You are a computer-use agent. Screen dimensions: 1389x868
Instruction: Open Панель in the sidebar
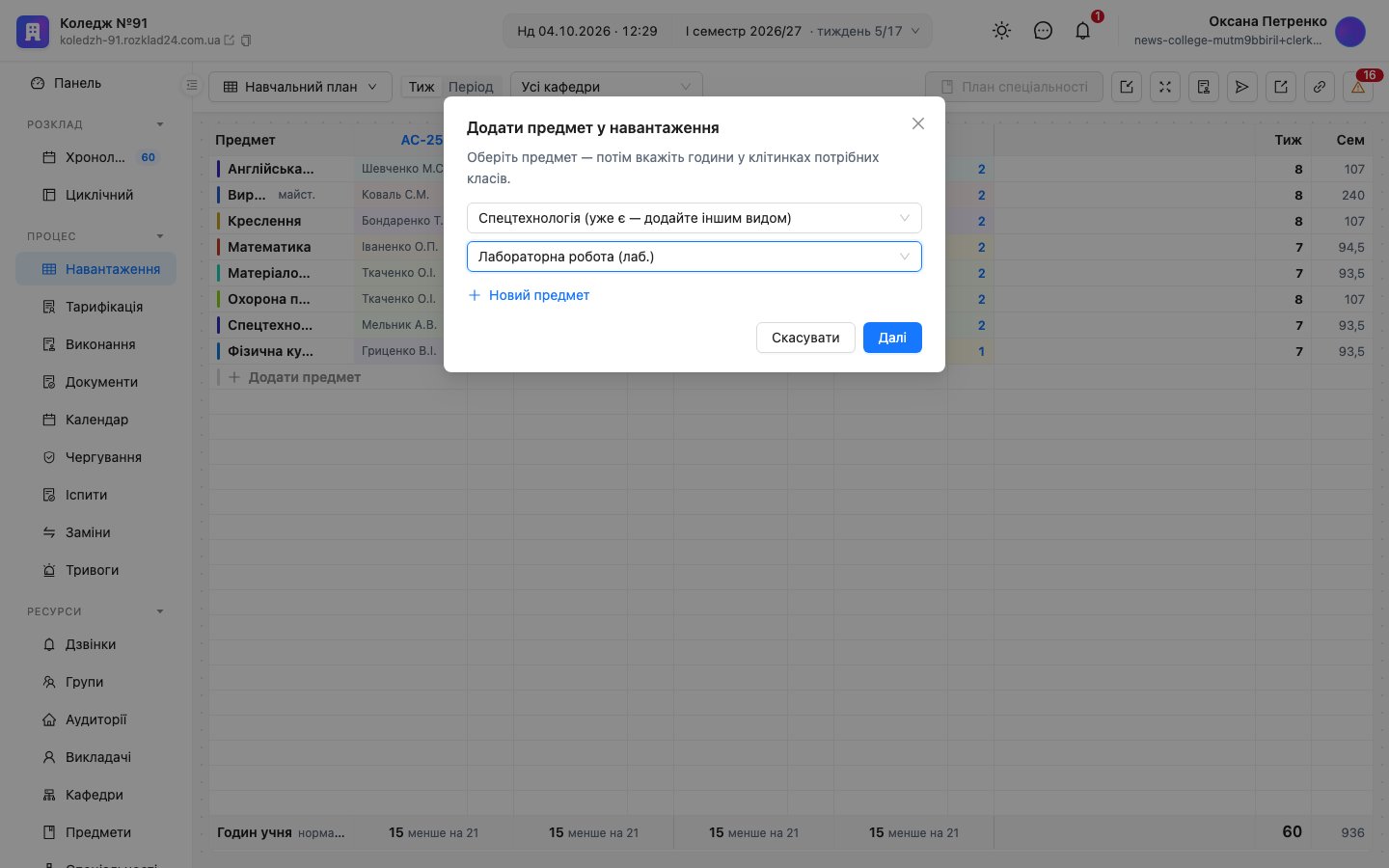(x=96, y=83)
